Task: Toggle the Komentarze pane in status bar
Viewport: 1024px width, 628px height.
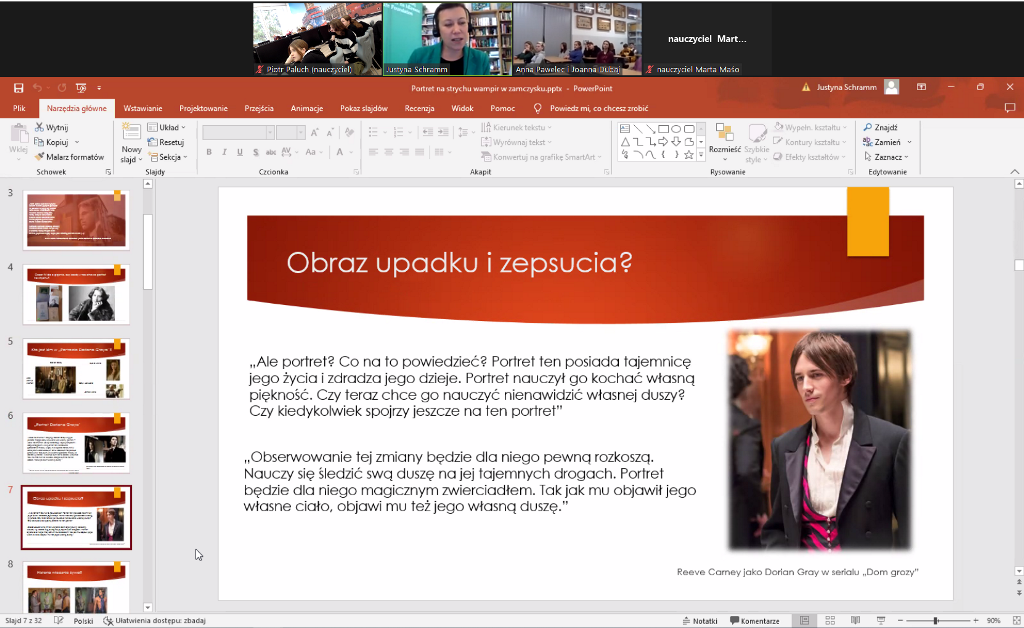Action: coord(754,621)
